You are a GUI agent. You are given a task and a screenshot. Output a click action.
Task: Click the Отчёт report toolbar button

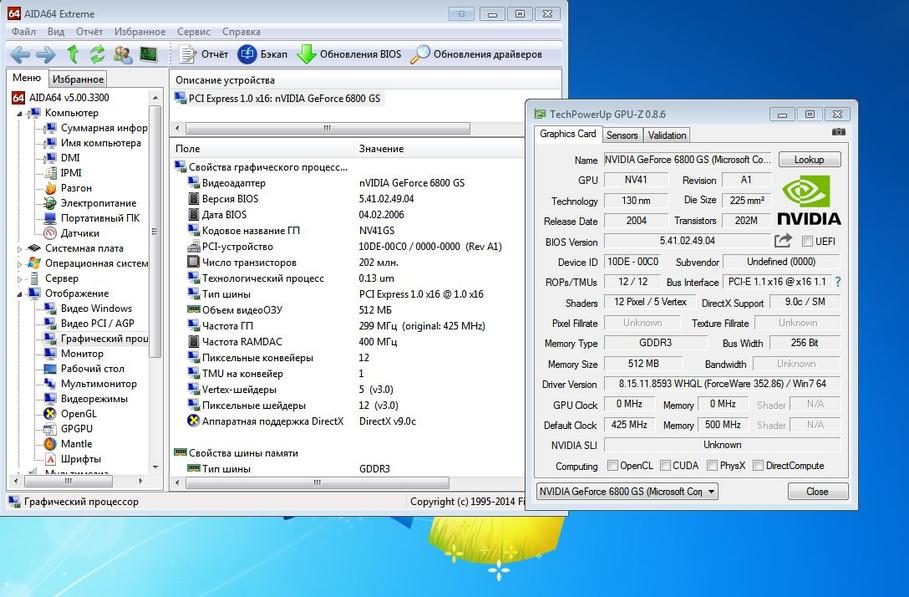[x=203, y=54]
